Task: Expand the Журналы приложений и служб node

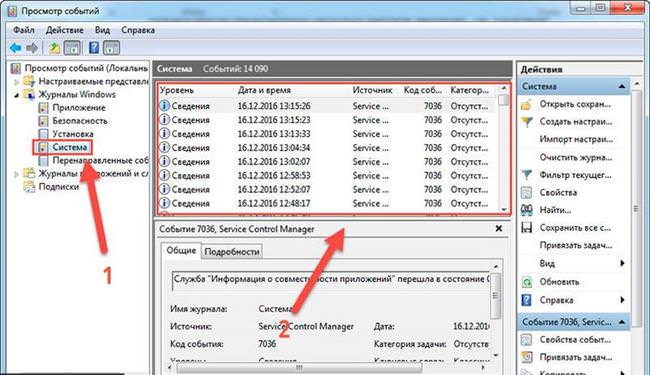Action: coord(17,174)
